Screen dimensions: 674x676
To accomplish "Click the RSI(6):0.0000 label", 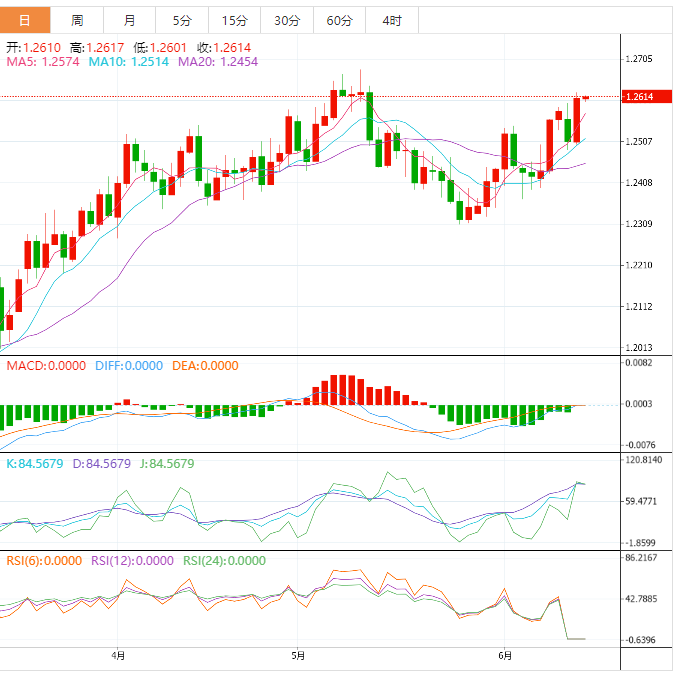I will pyautogui.click(x=44, y=561).
